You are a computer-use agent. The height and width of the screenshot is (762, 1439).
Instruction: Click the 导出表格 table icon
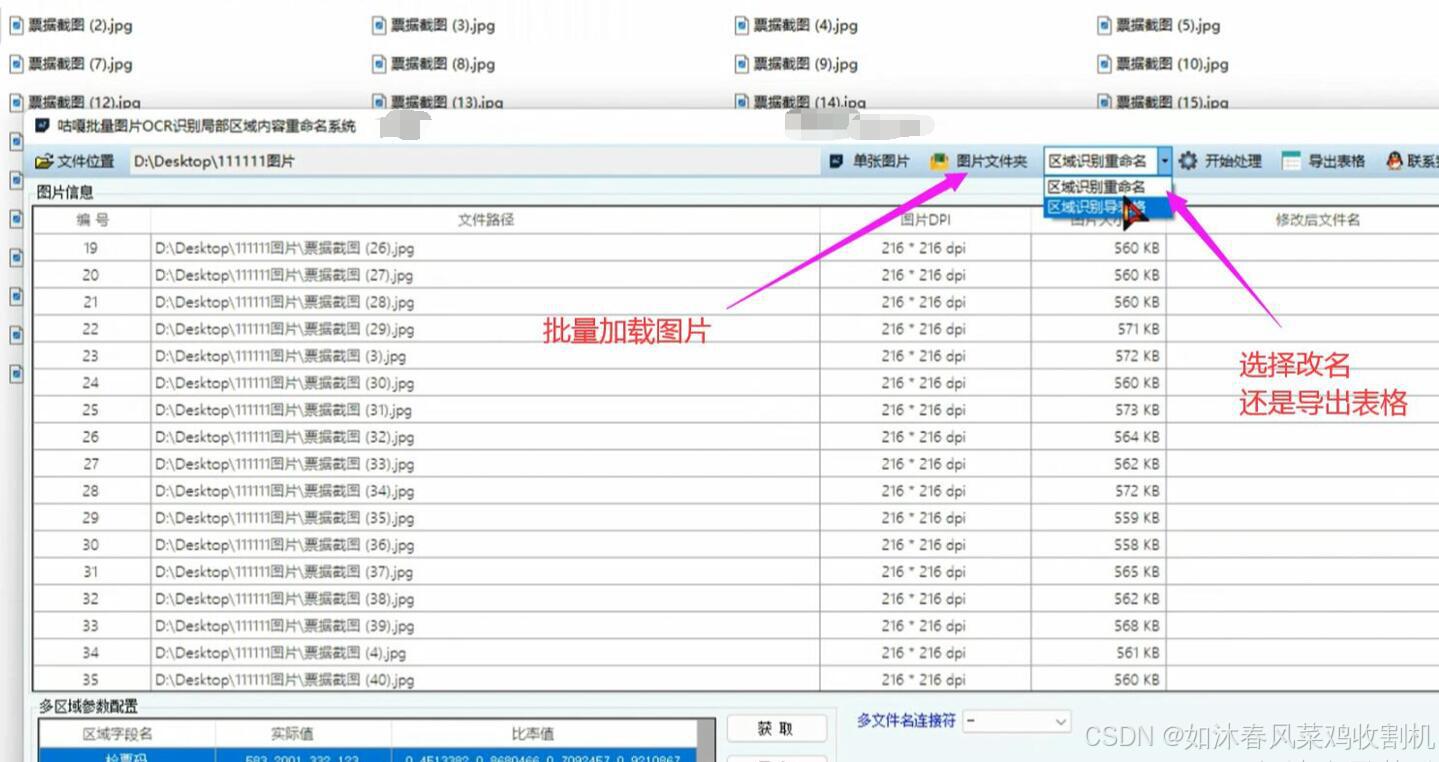pyautogui.click(x=1292, y=161)
